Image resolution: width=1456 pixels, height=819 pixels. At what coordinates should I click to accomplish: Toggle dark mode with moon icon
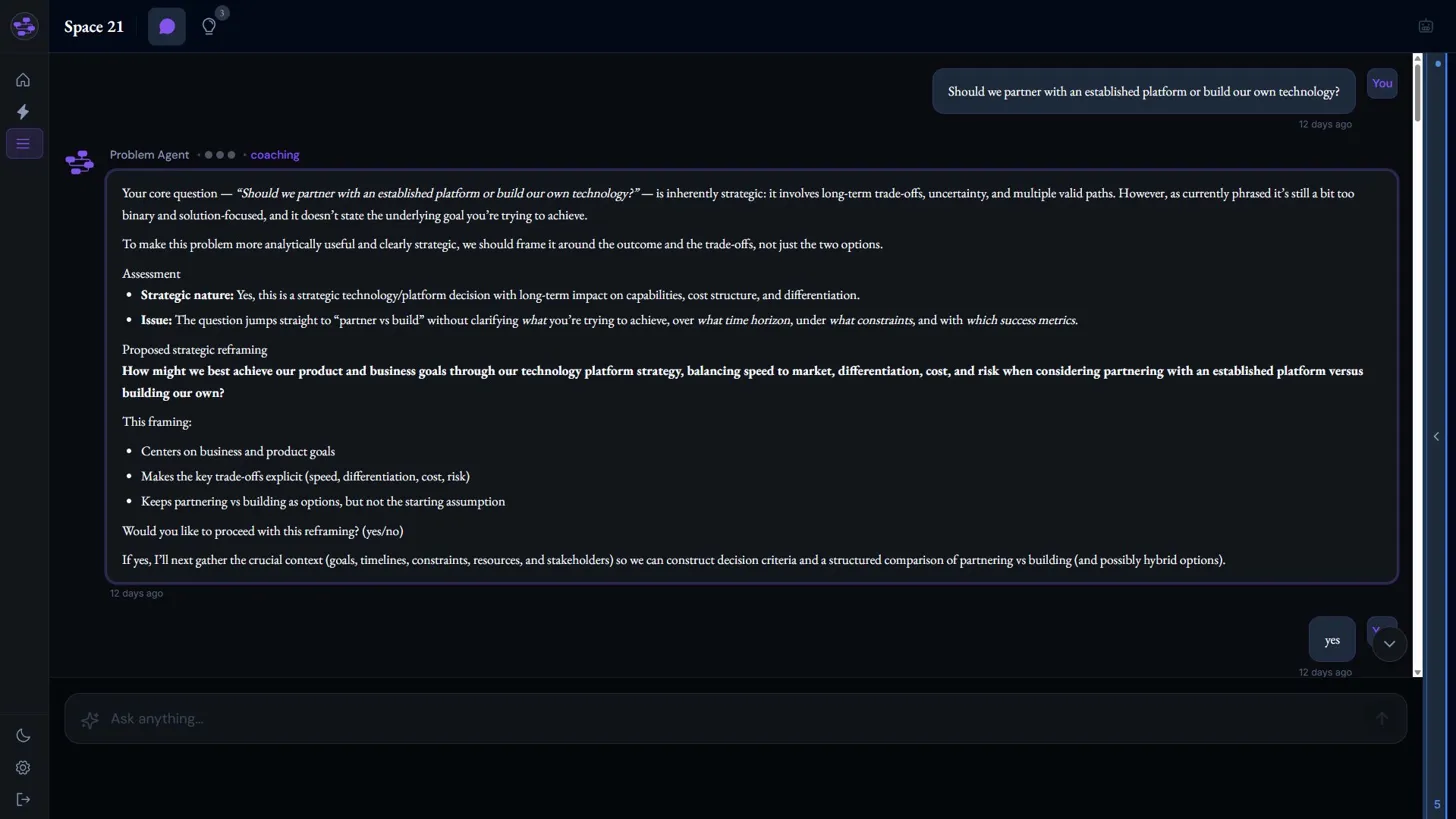click(x=23, y=736)
